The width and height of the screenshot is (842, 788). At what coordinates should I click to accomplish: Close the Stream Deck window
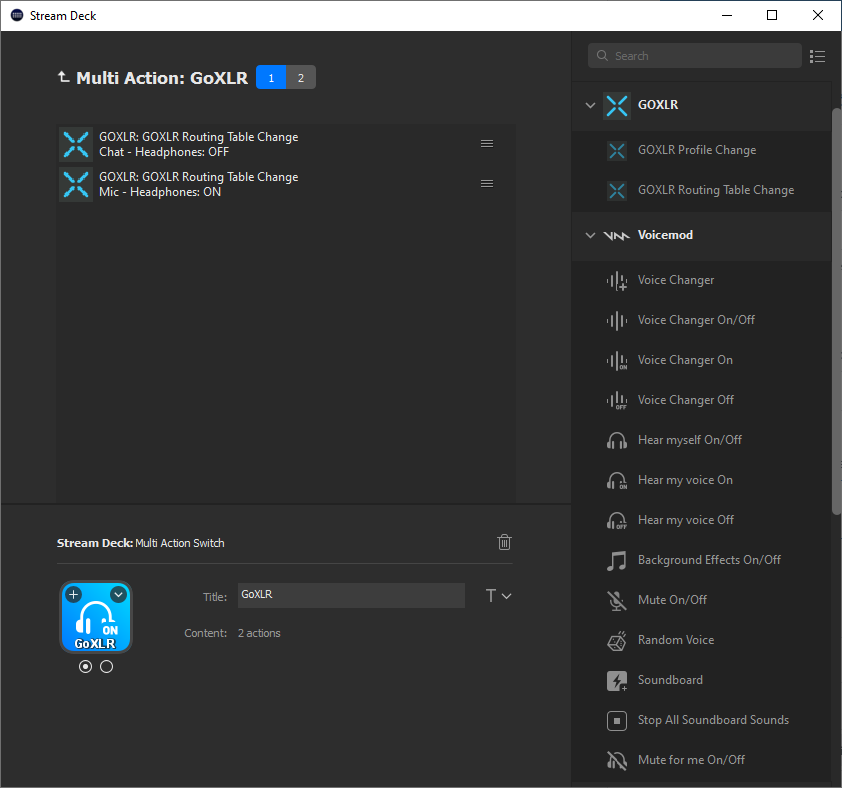(817, 16)
